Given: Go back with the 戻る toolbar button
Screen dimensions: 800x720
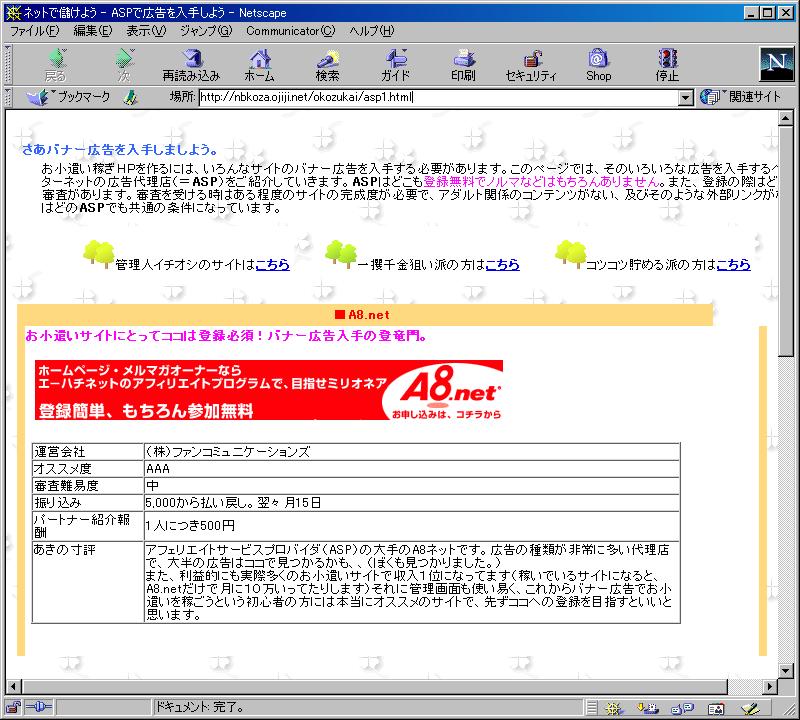Looking at the screenshot, I should click(x=56, y=65).
